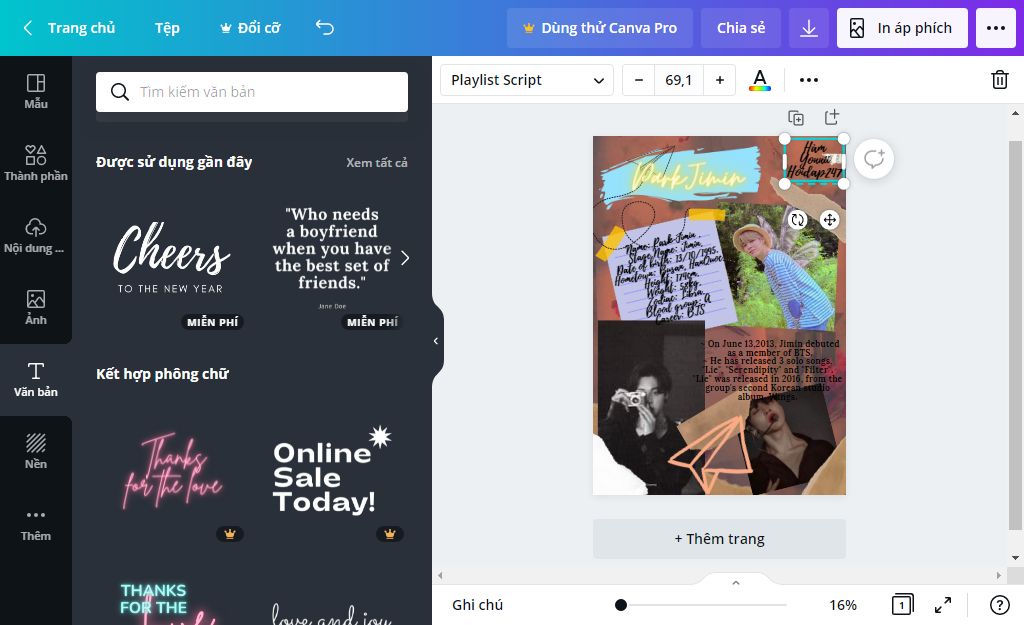This screenshot has height=625, width=1024.
Task: Open the Thêm more sidebar item
Action: [36, 524]
